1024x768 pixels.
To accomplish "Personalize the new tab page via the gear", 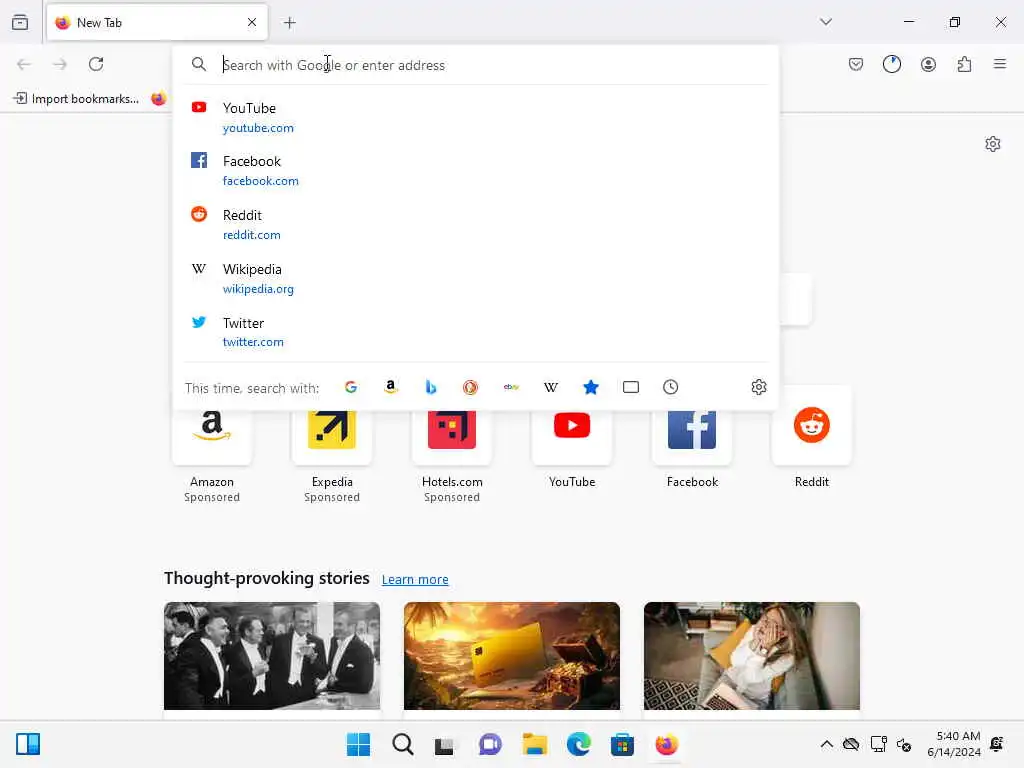I will pos(993,144).
